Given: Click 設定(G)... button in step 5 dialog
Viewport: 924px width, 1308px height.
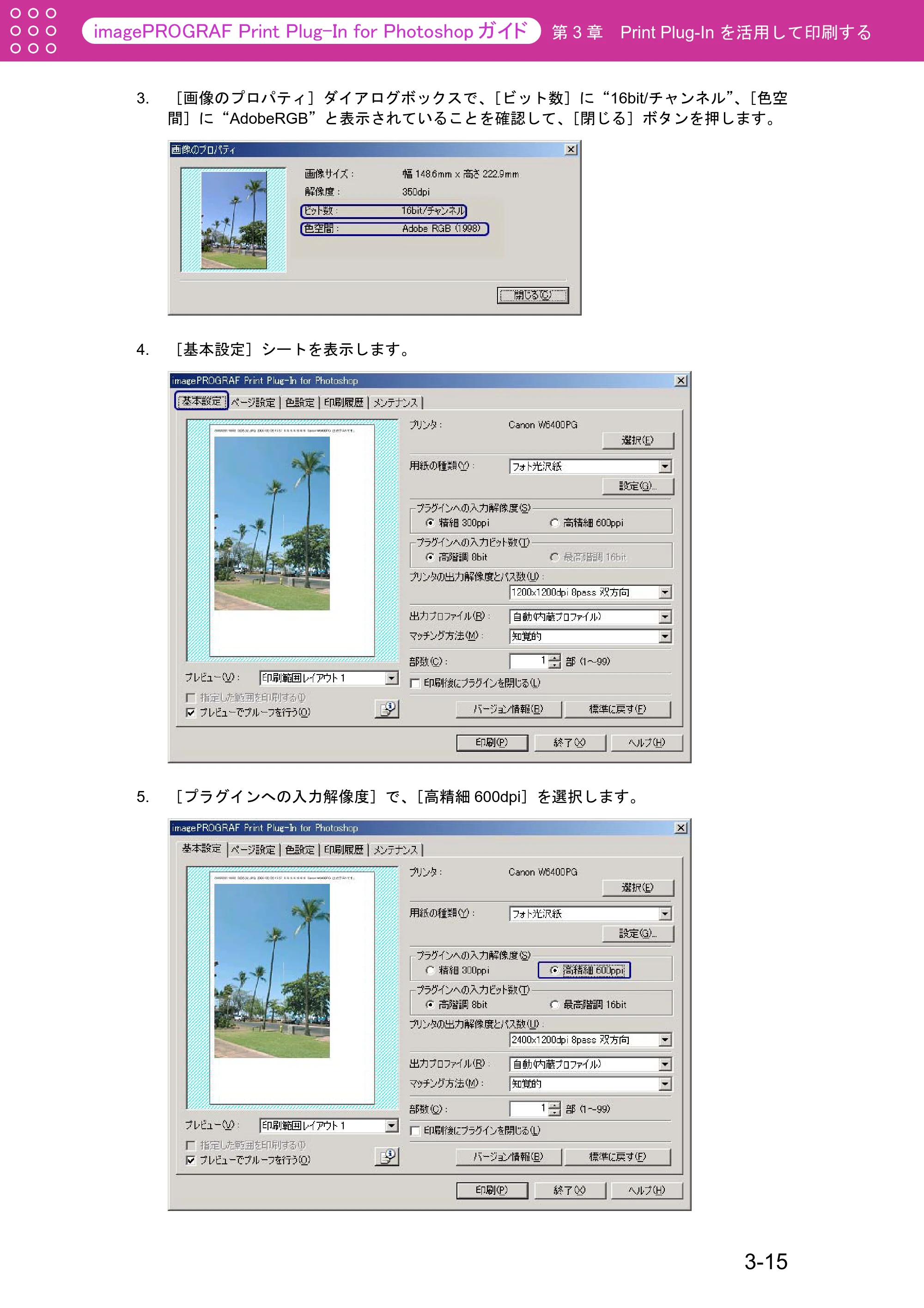Looking at the screenshot, I should 638,934.
